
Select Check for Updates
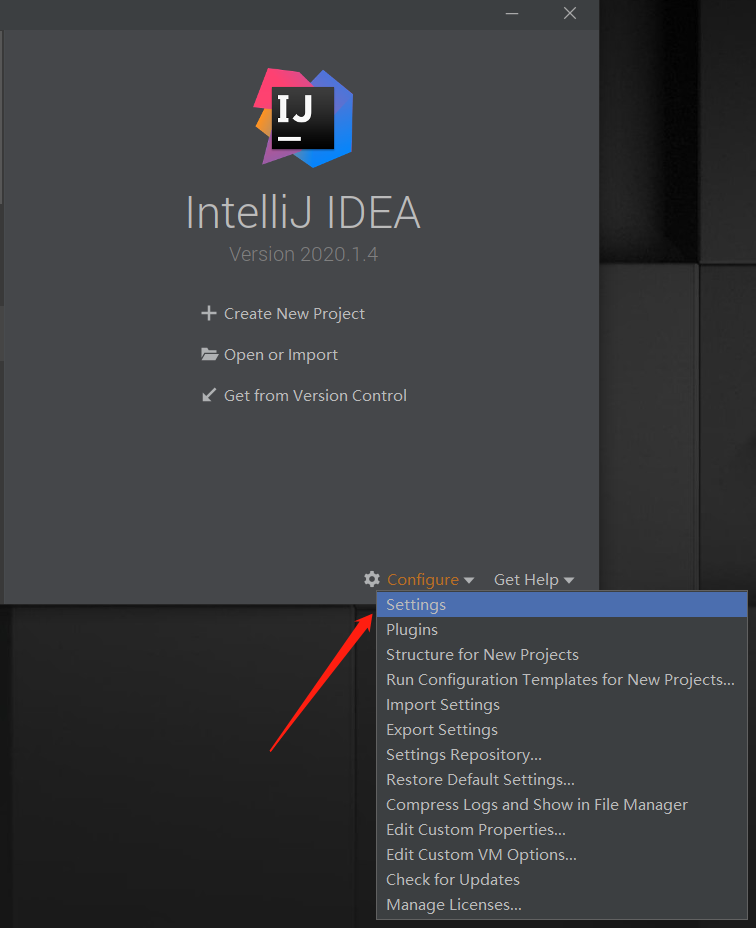pyautogui.click(x=562, y=879)
